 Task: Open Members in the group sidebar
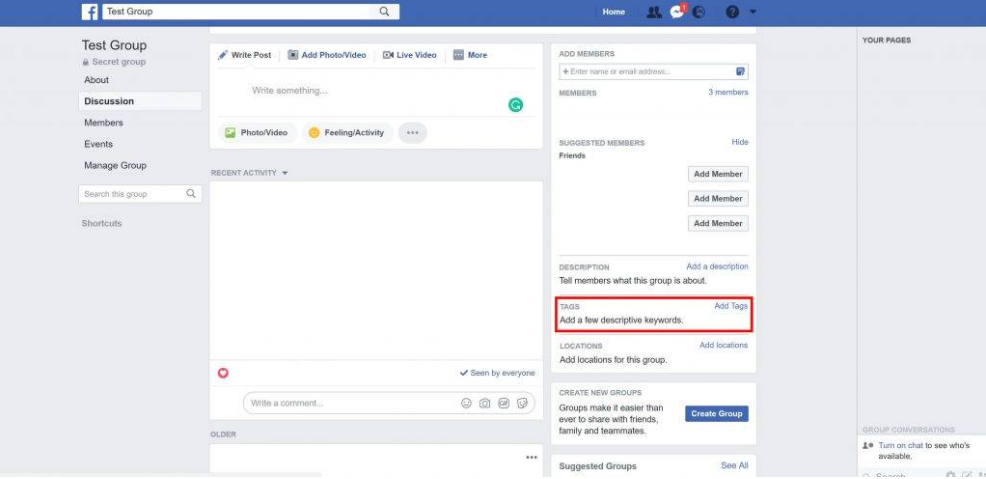pos(104,123)
